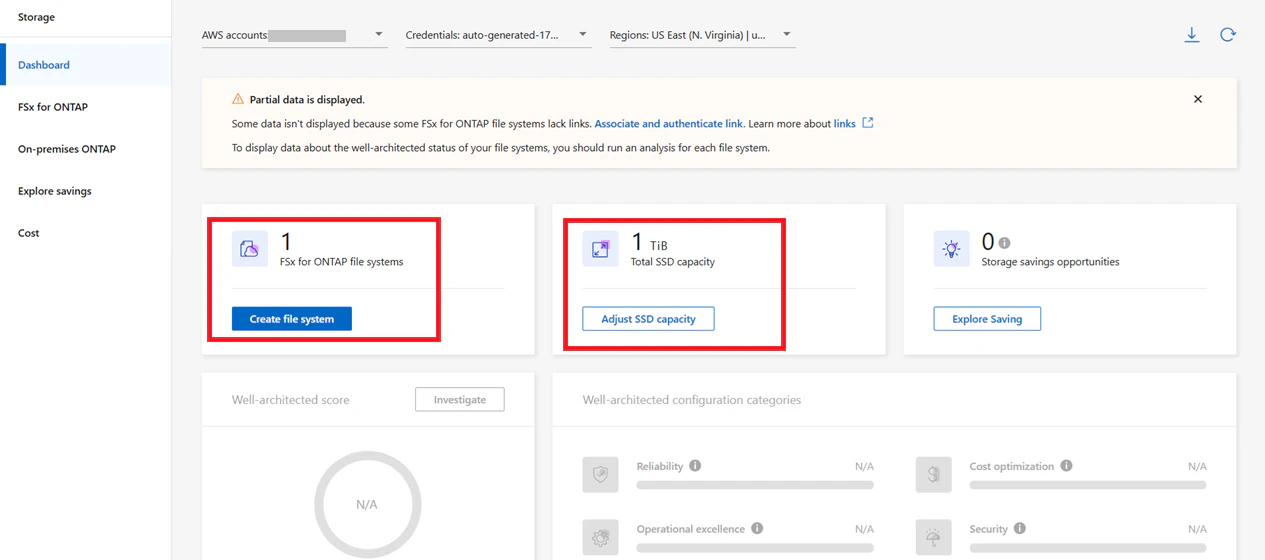This screenshot has width=1265, height=560.
Task: Click the Cost optimization category icon
Action: pos(934,475)
